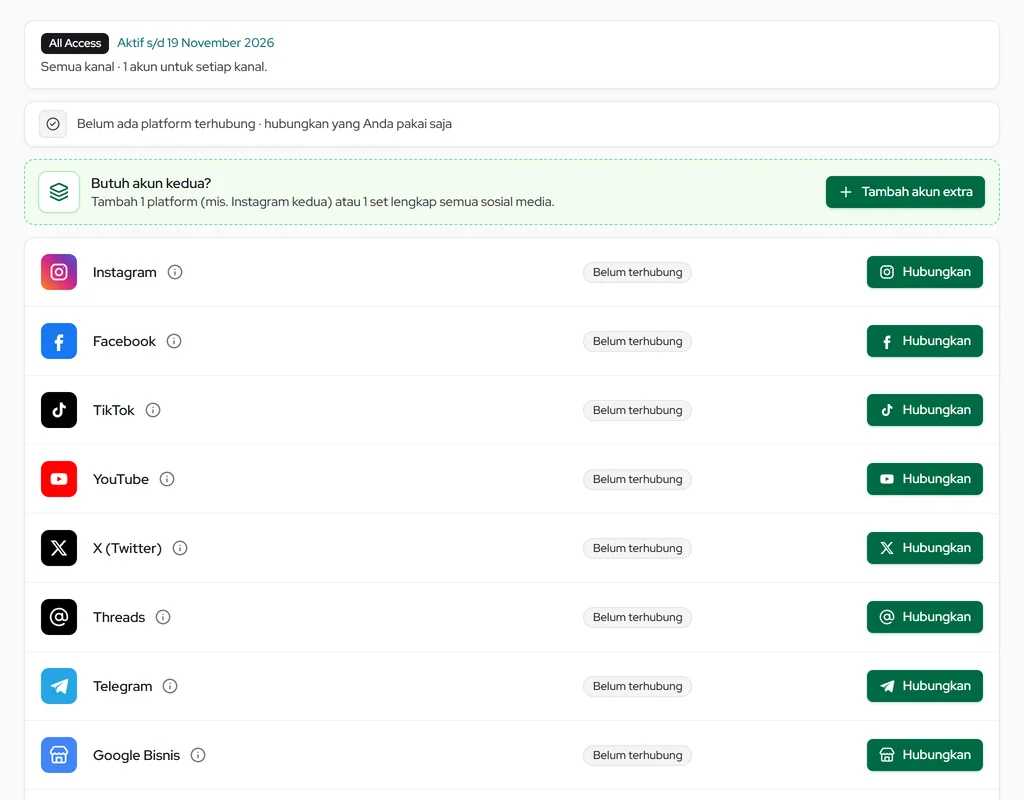The height and width of the screenshot is (800, 1024).
Task: Click the "Instagram" platform name
Action: pyautogui.click(x=125, y=272)
